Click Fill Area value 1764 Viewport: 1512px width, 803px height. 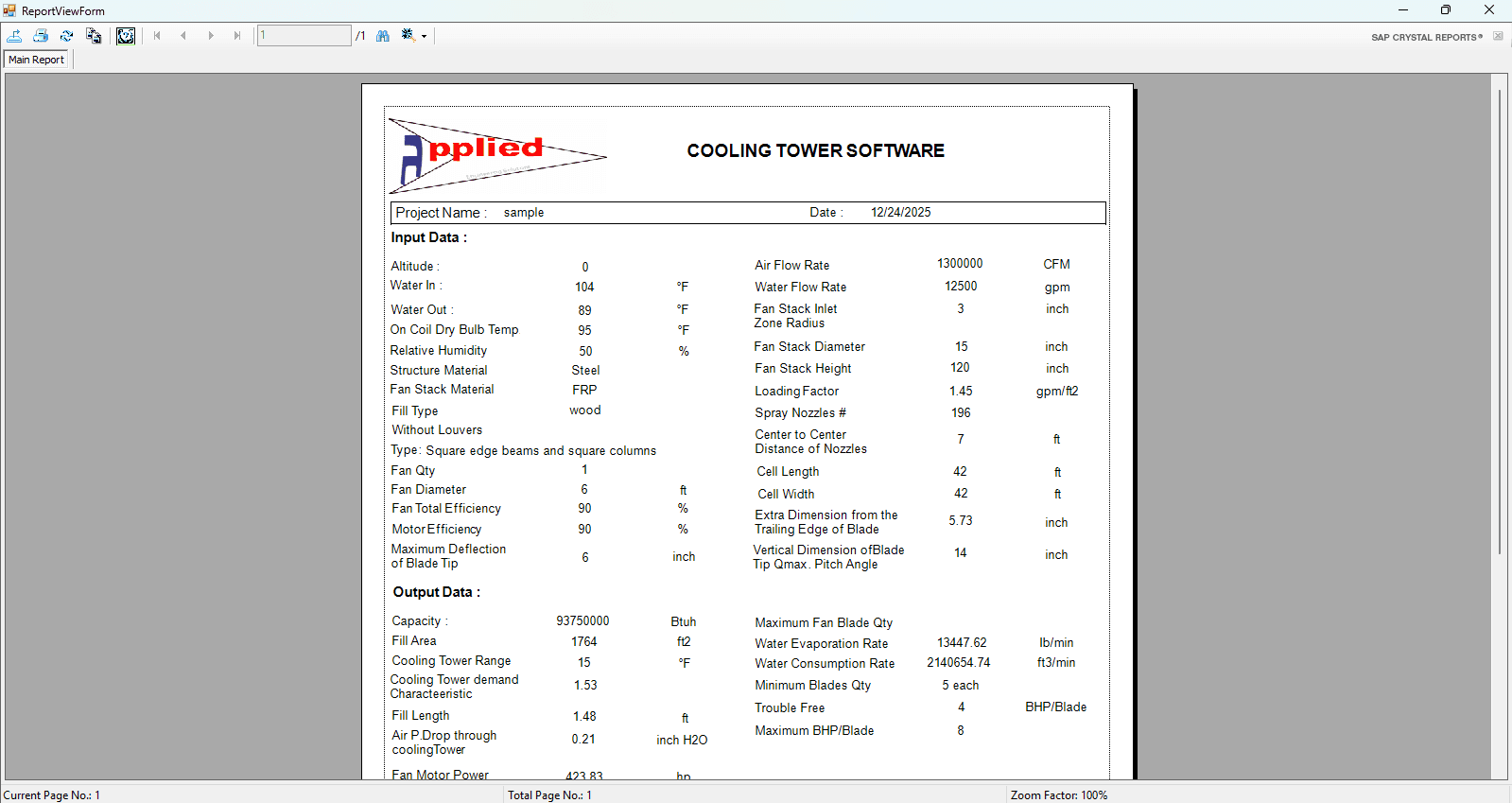584,642
